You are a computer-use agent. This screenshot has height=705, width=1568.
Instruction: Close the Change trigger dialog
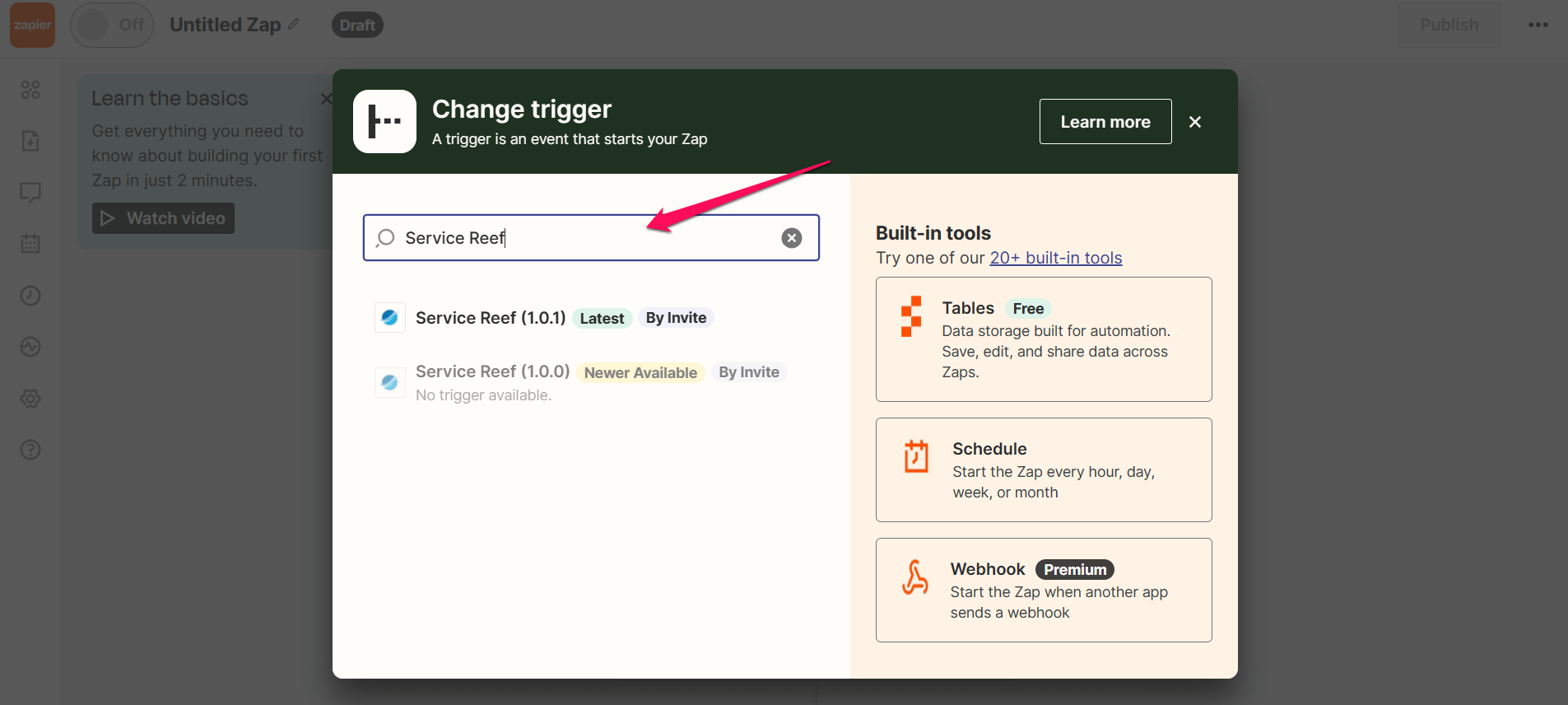point(1195,122)
